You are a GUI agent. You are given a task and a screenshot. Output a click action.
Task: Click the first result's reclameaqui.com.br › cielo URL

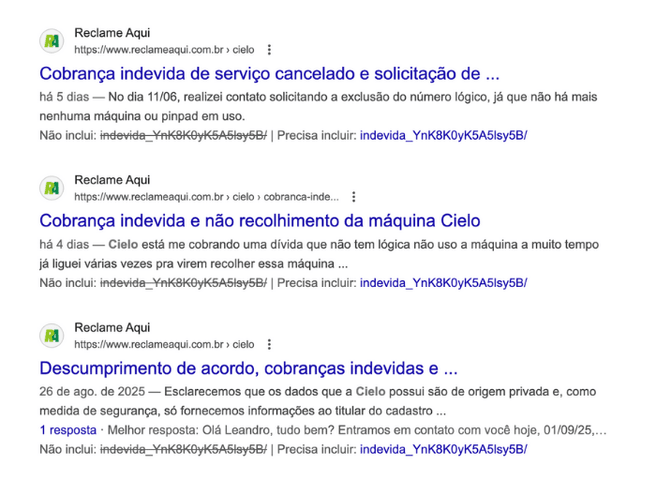coord(164,50)
